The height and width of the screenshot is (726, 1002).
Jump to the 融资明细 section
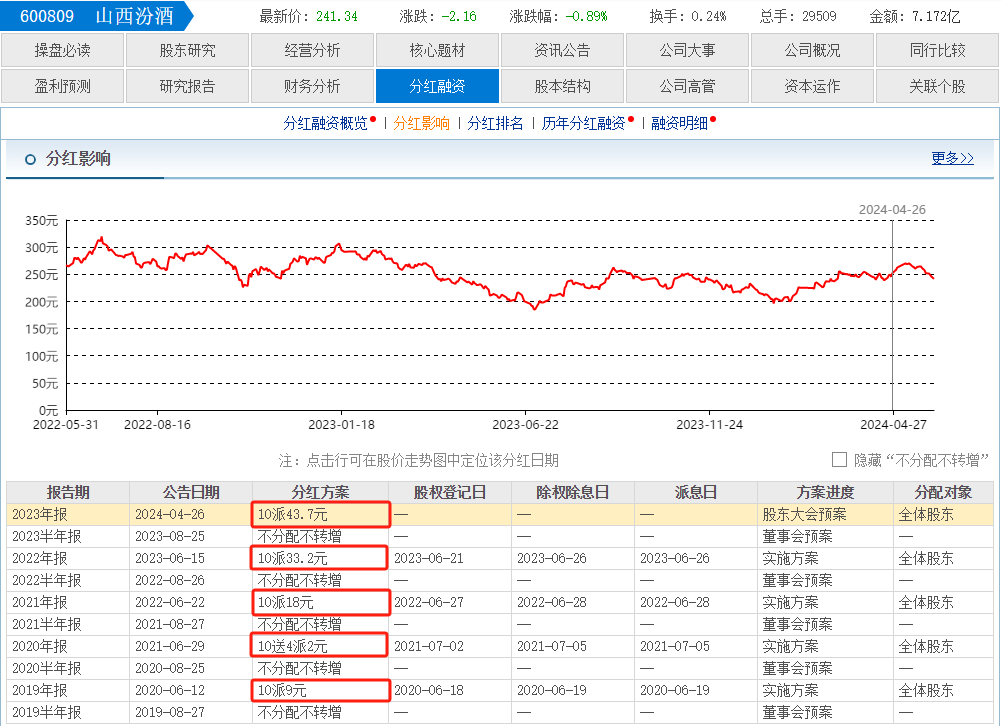pos(679,123)
